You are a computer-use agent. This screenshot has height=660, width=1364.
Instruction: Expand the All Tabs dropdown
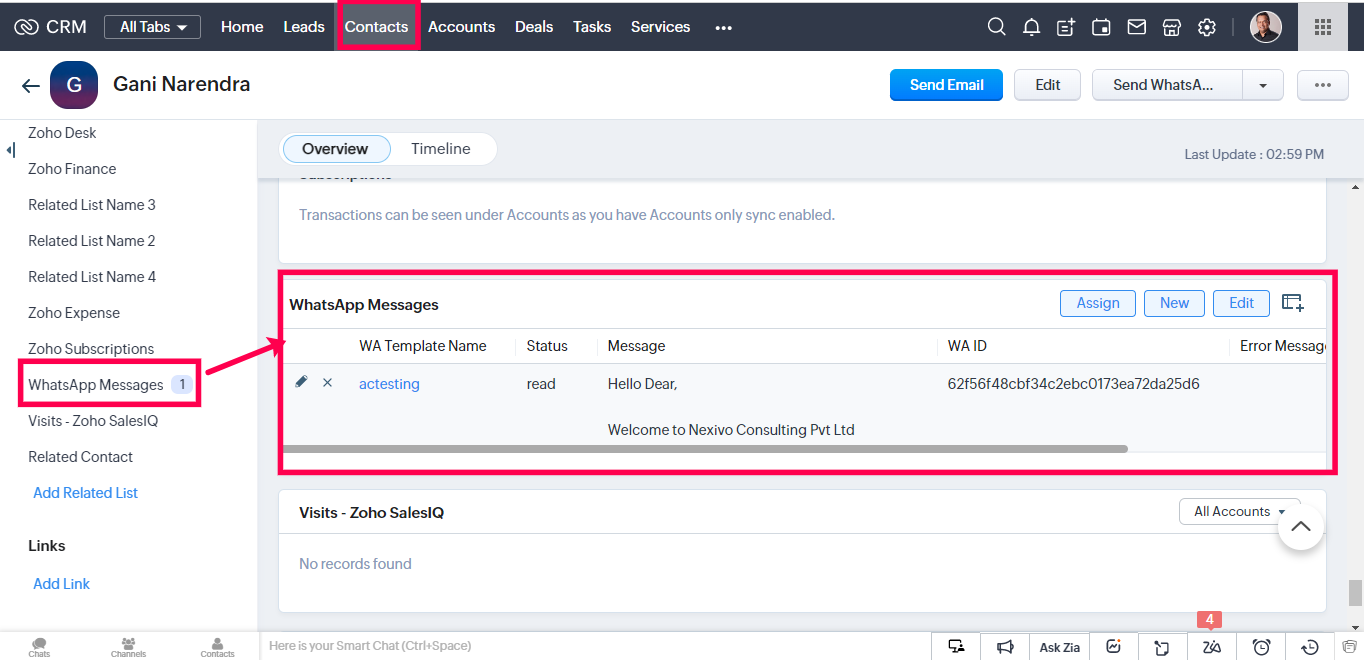point(152,27)
